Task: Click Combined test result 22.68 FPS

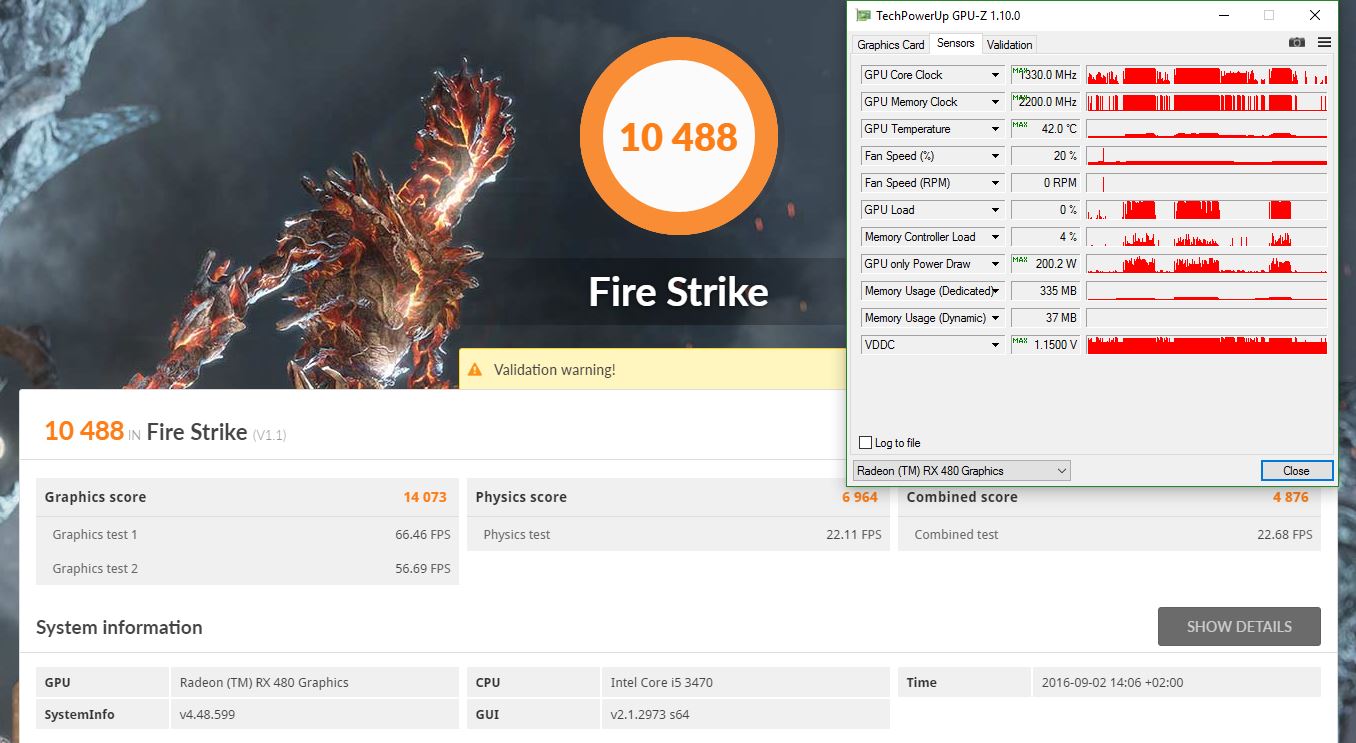Action: click(x=1285, y=535)
